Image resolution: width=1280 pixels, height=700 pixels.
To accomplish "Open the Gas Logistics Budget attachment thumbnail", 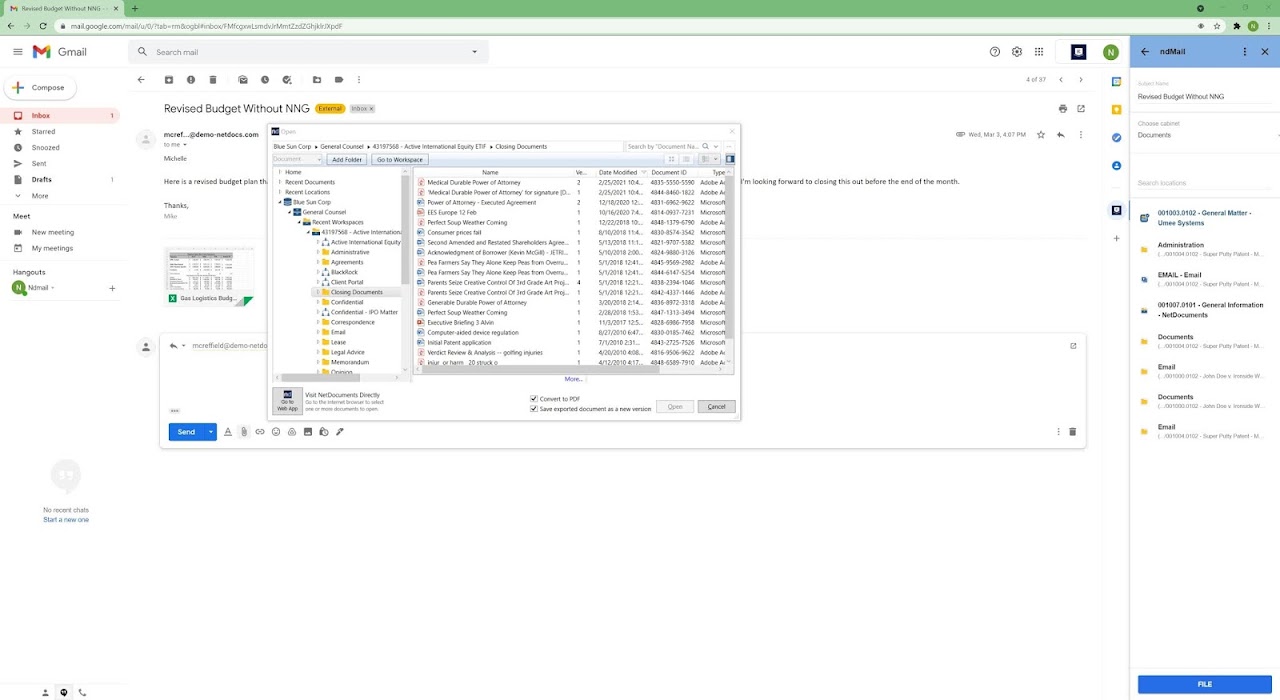I will pos(209,276).
